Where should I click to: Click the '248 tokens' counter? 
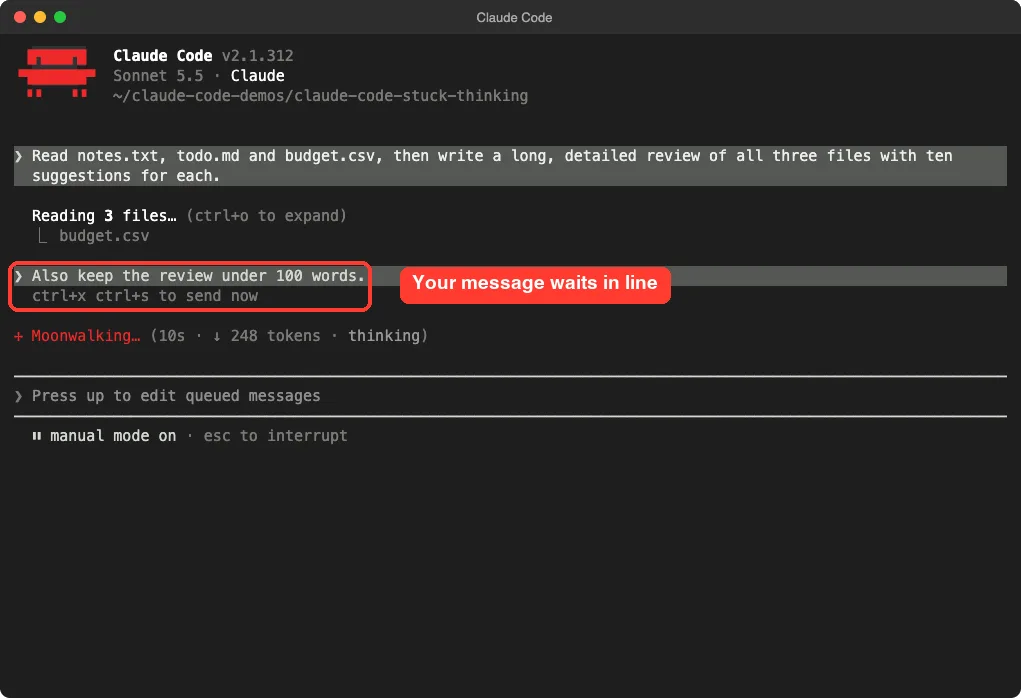275,336
